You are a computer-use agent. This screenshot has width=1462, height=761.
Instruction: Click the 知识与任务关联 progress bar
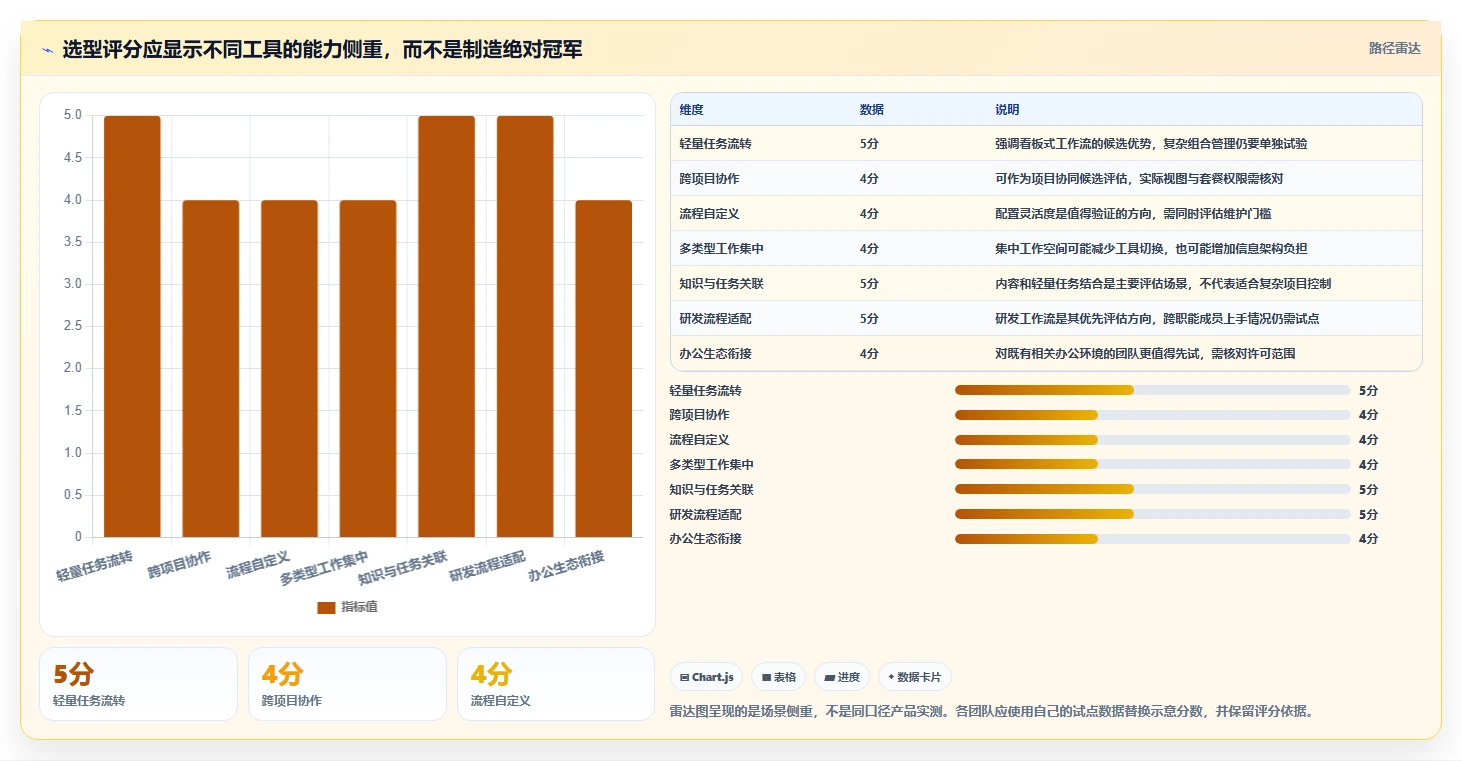tap(1153, 489)
